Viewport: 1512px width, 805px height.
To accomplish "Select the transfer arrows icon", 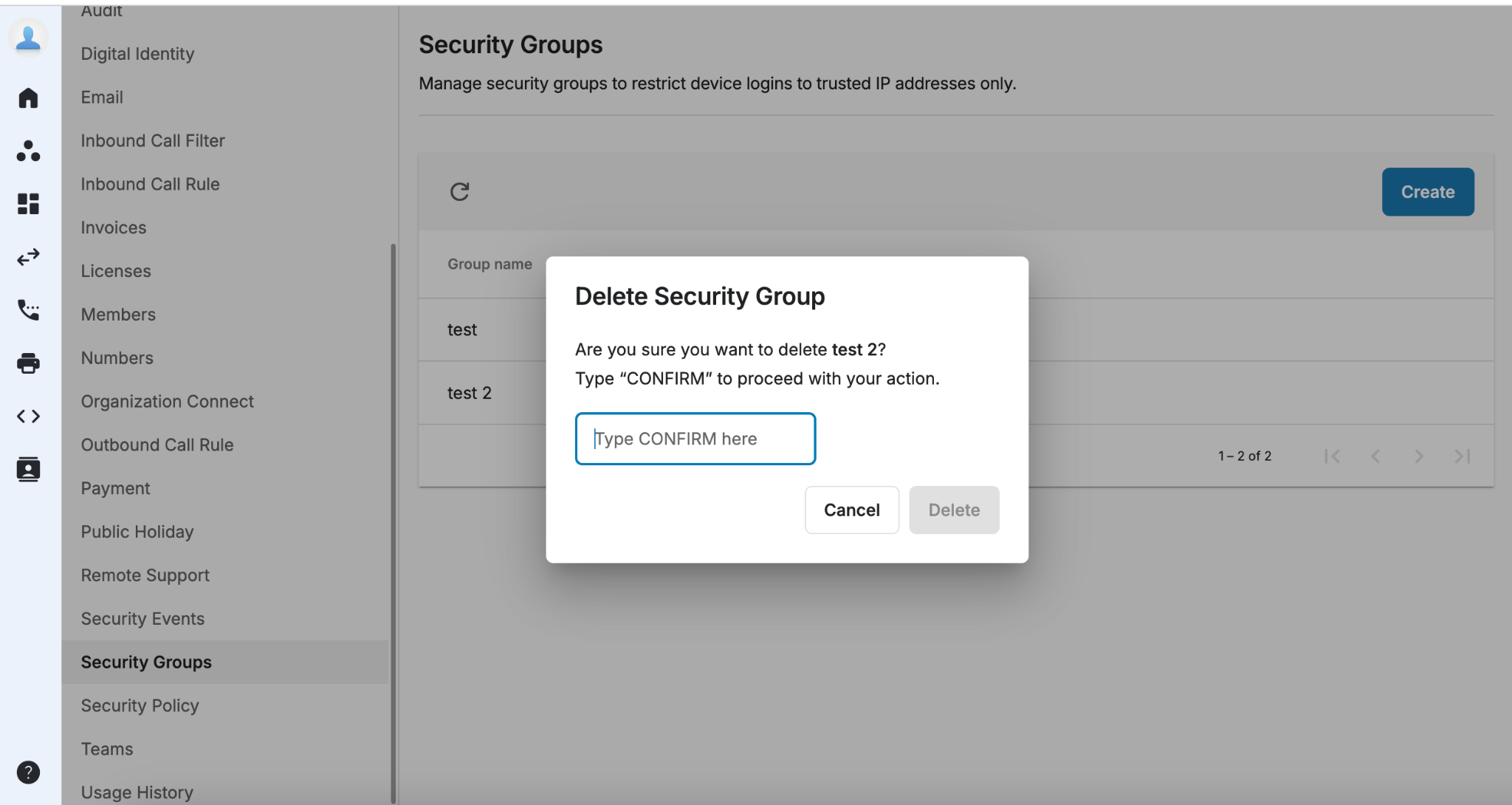I will [28, 257].
